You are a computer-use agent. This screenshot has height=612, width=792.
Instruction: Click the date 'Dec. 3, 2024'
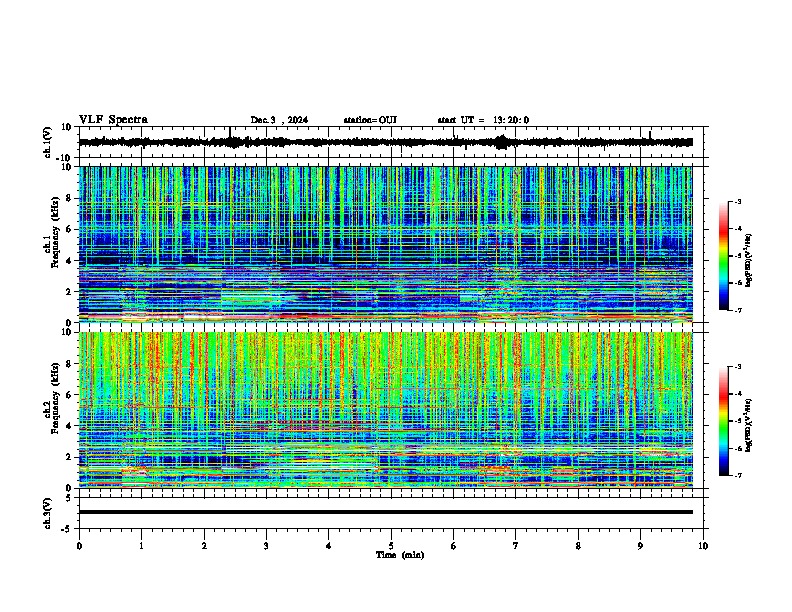(279, 120)
